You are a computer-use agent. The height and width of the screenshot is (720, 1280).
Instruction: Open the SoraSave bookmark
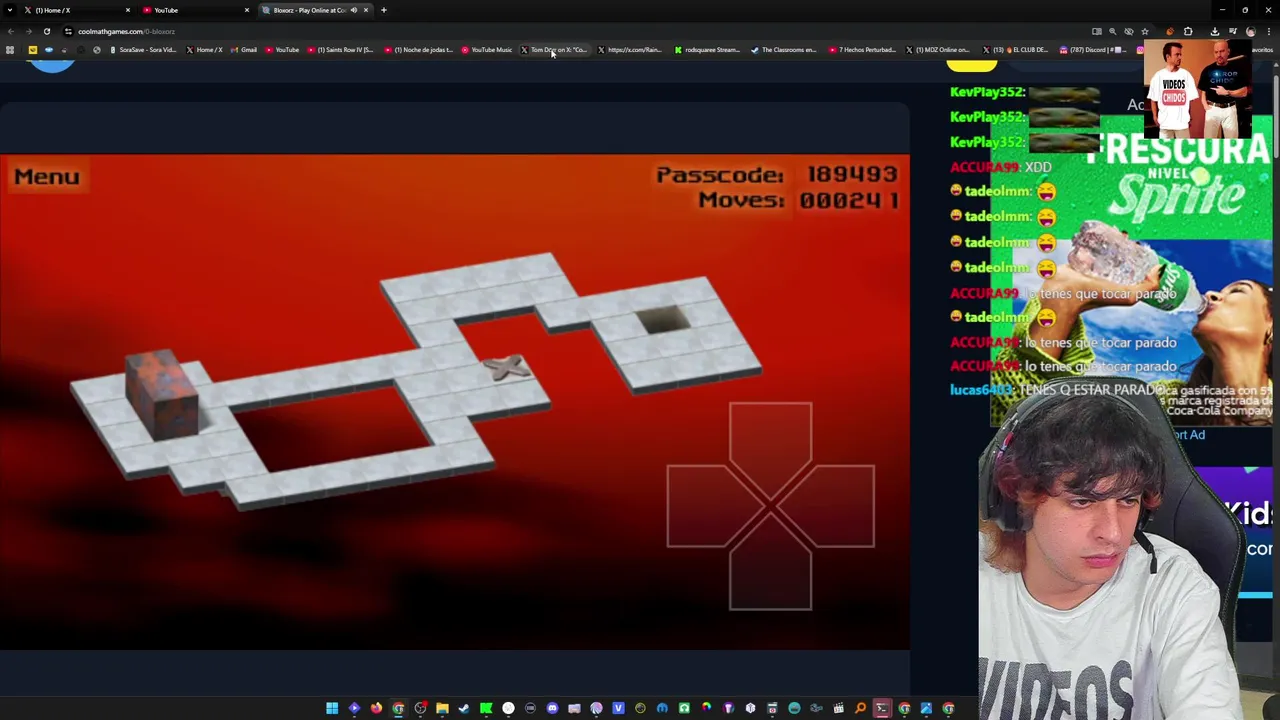click(x=143, y=50)
